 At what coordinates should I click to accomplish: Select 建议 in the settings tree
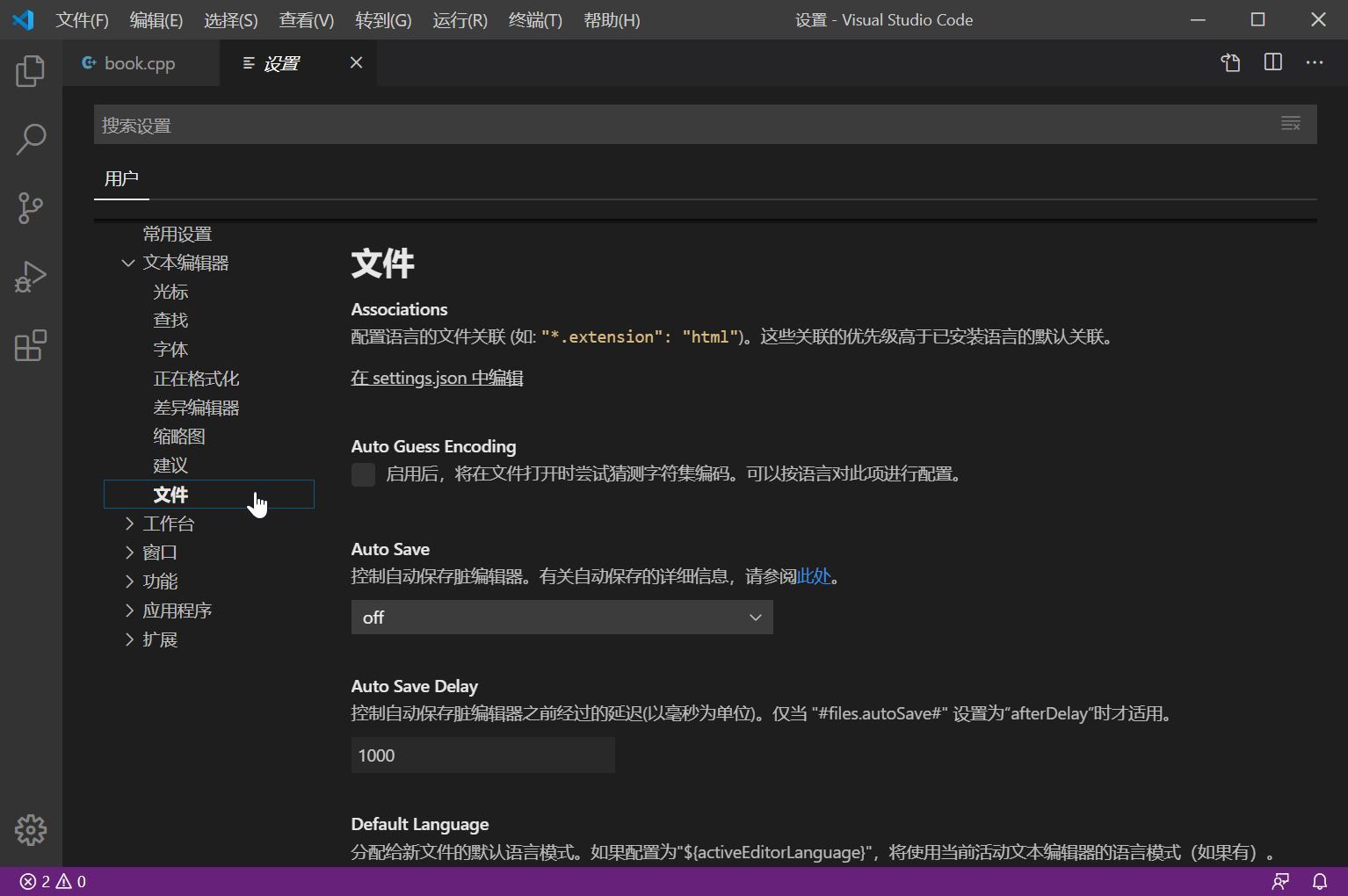click(170, 466)
